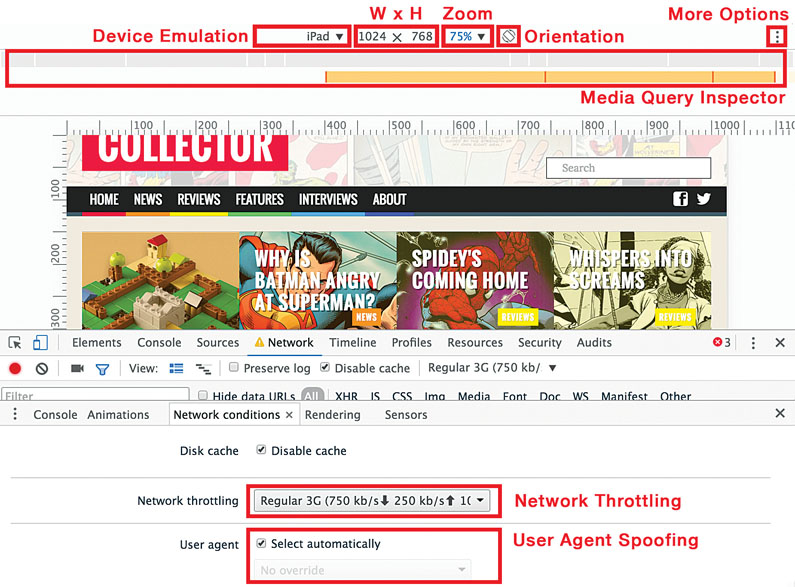This screenshot has height=587, width=795.
Task: Open the Batman Angry at Superman article thumbnail
Action: [318, 280]
